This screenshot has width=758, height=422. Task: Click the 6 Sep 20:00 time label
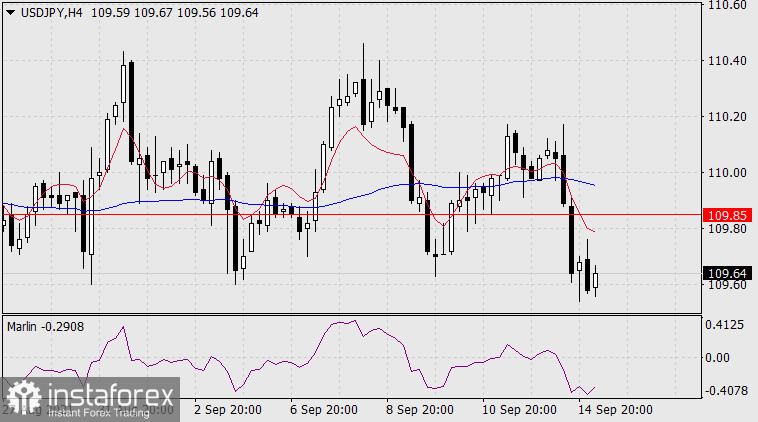coord(324,410)
